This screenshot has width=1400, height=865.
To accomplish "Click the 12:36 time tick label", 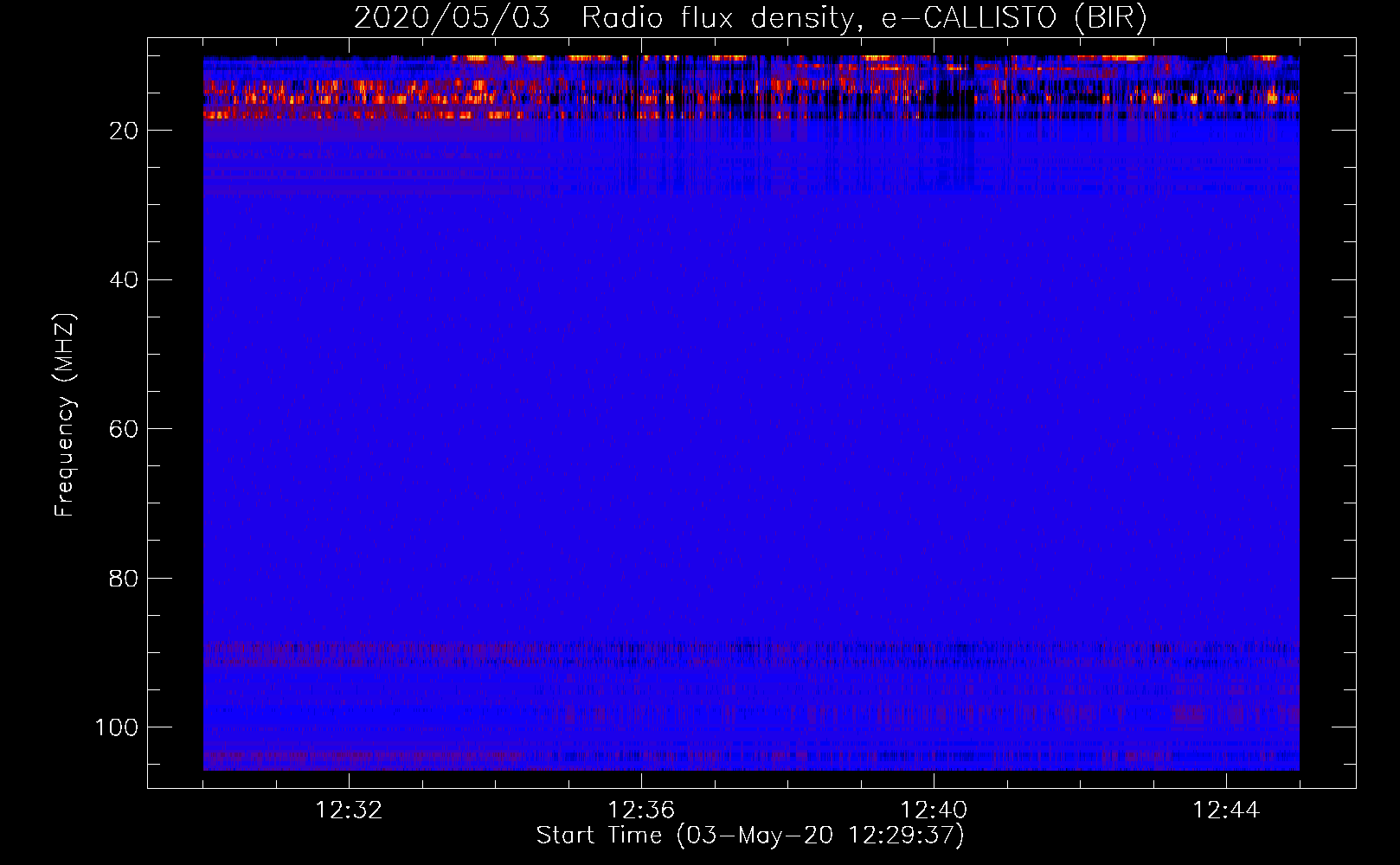I will [x=641, y=811].
